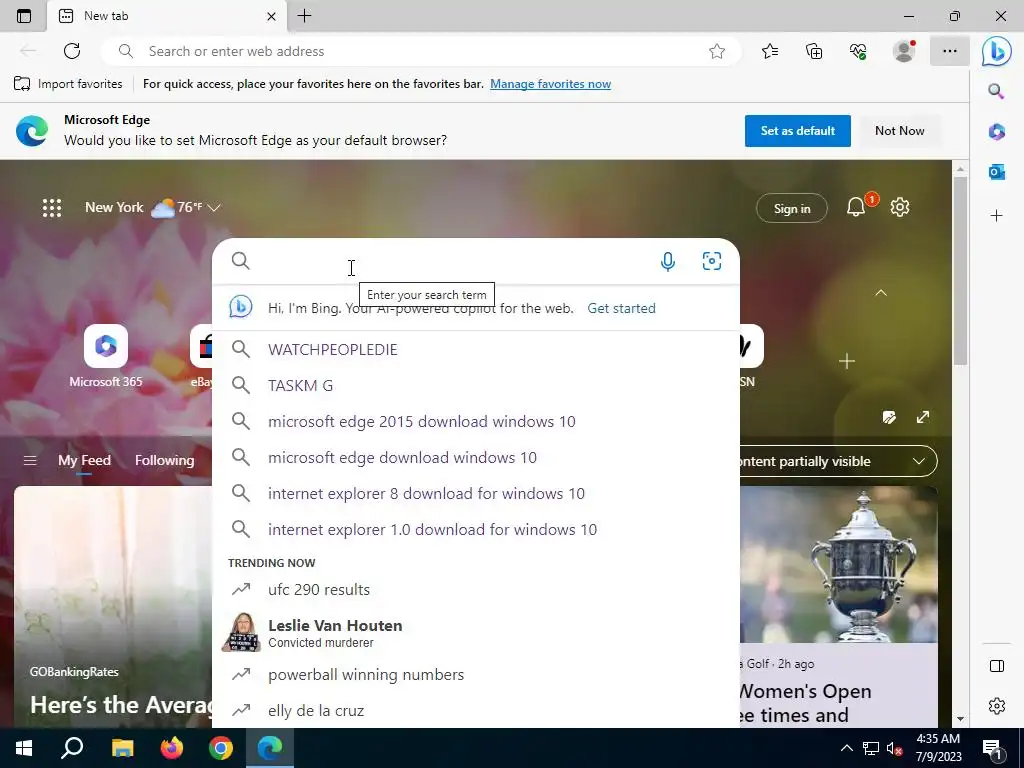Select elly de la cruz trend
Image resolution: width=1024 pixels, height=768 pixels.
click(475, 711)
